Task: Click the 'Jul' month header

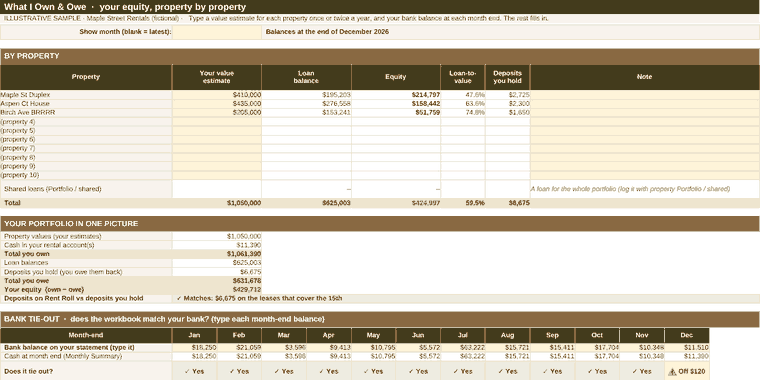Action: (463, 335)
